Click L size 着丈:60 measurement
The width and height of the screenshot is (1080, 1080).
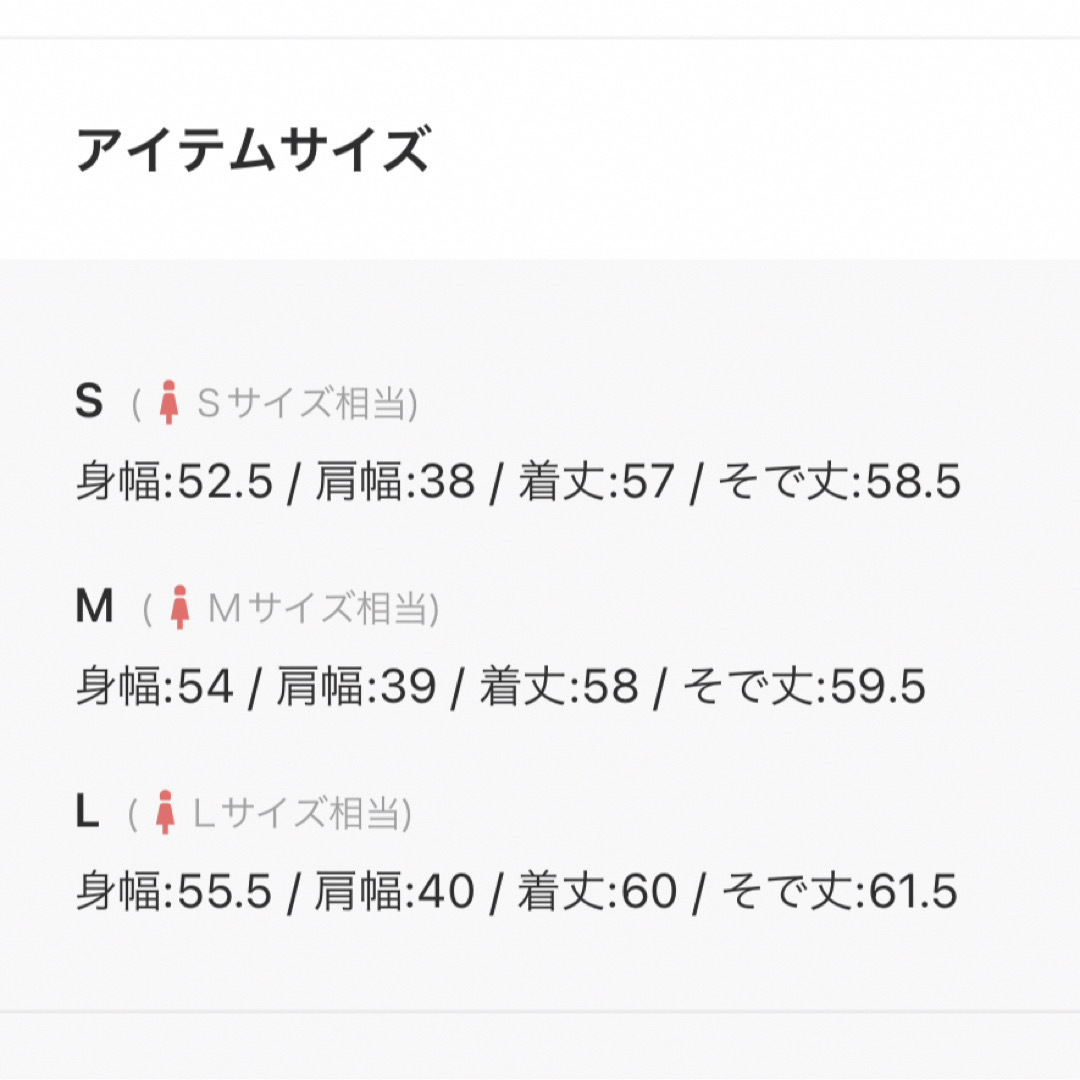597,891
